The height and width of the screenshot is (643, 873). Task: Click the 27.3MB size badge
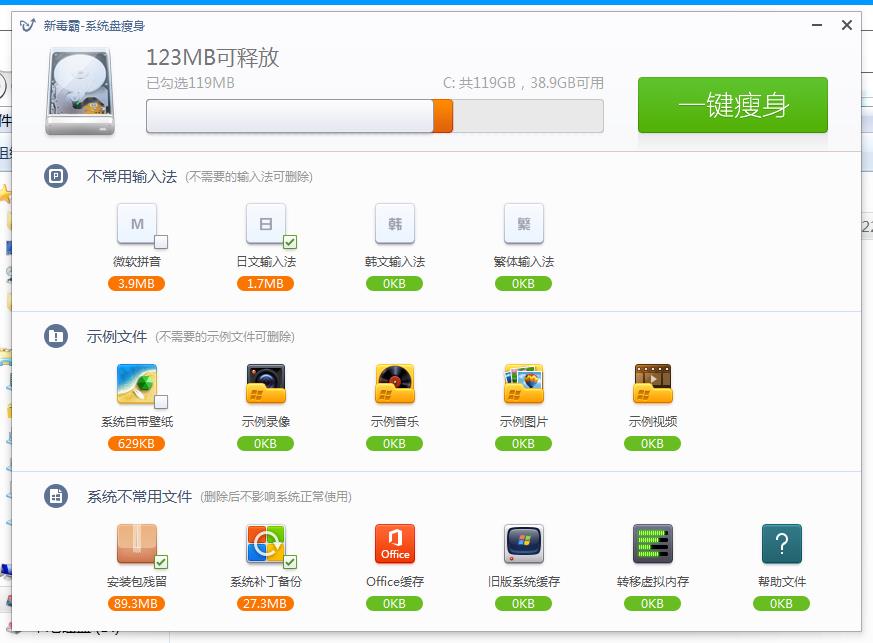[266, 603]
